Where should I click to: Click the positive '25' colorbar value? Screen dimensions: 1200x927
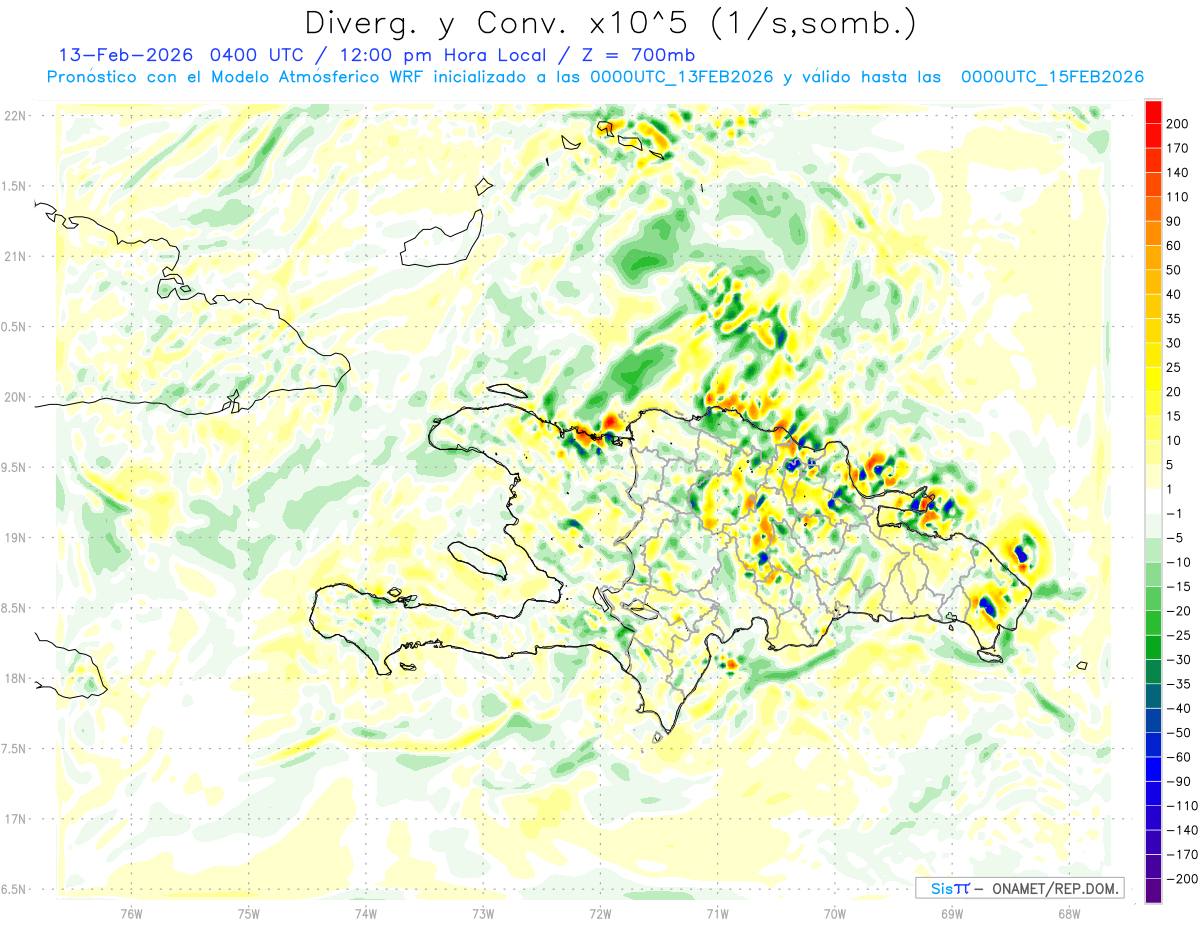click(x=1173, y=368)
